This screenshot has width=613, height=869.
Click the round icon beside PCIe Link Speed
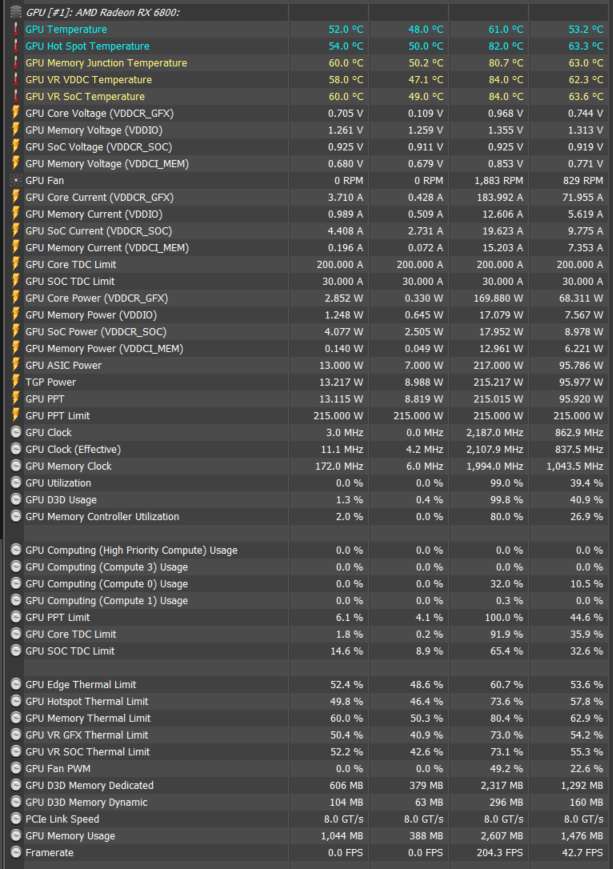(x=16, y=819)
